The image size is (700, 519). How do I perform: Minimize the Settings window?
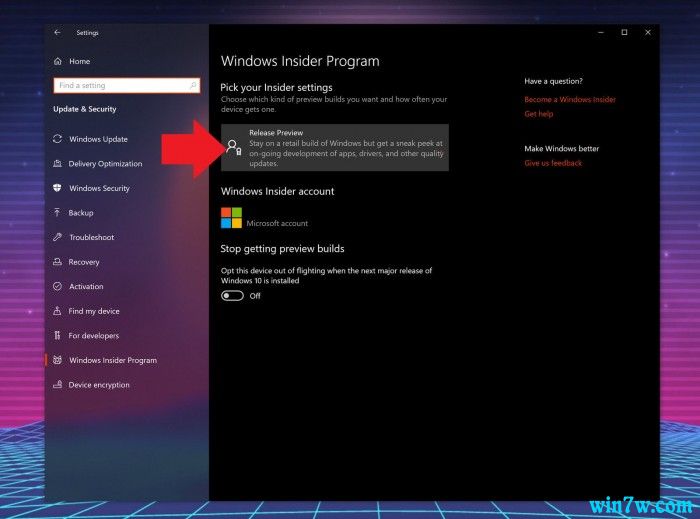601,32
